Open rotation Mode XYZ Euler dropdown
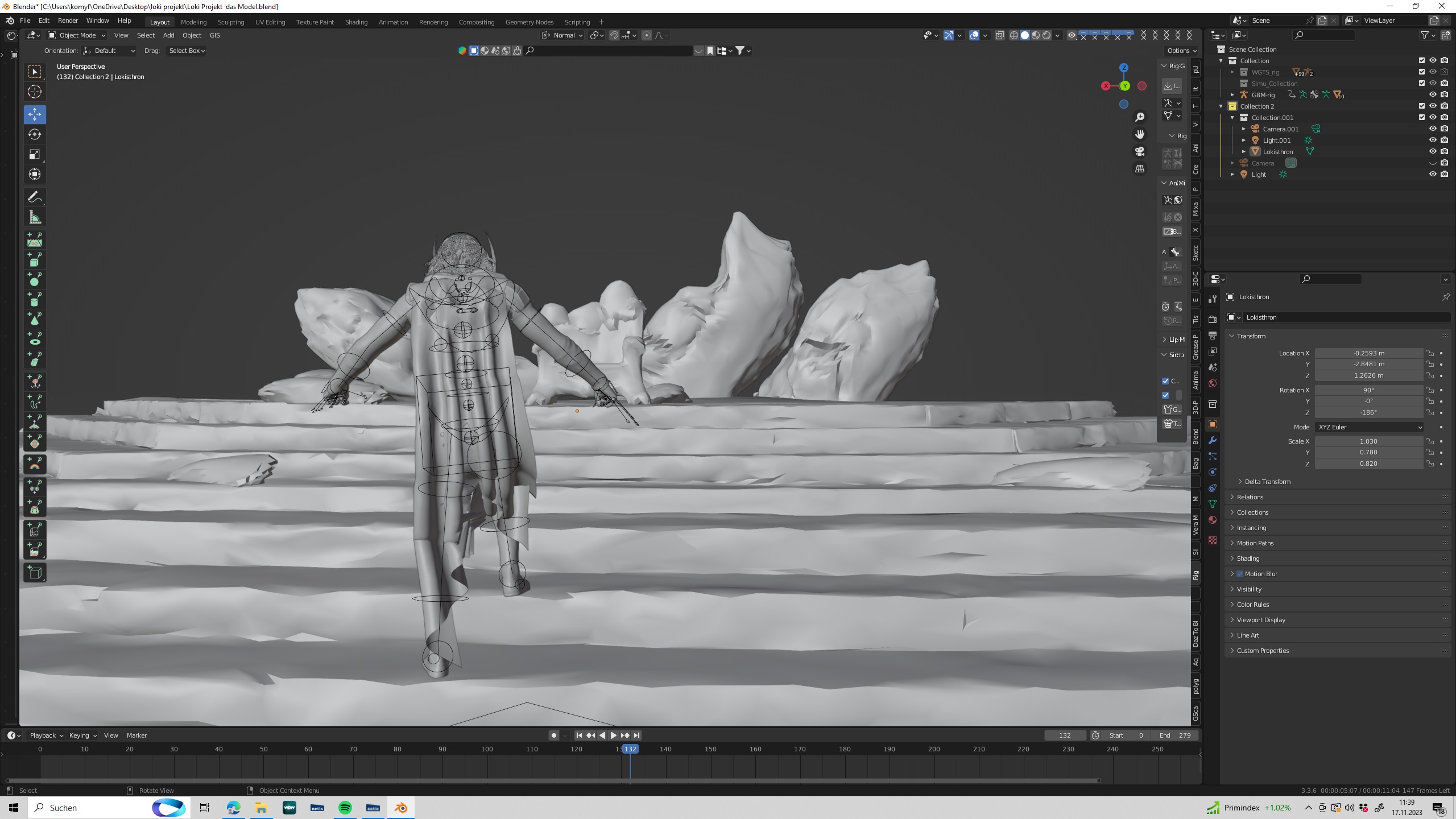This screenshot has height=819, width=1456. click(x=1368, y=427)
